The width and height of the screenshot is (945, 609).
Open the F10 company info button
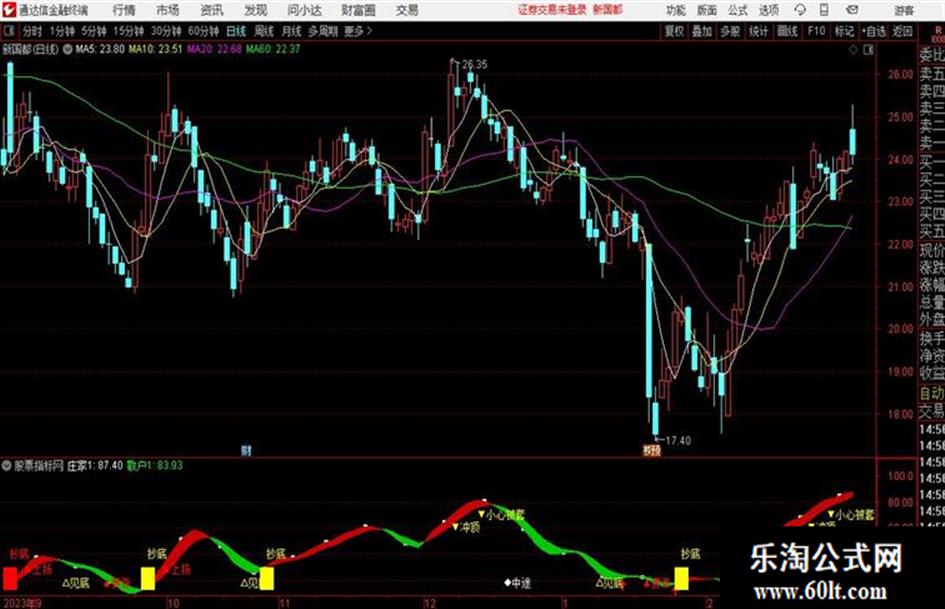click(x=816, y=31)
